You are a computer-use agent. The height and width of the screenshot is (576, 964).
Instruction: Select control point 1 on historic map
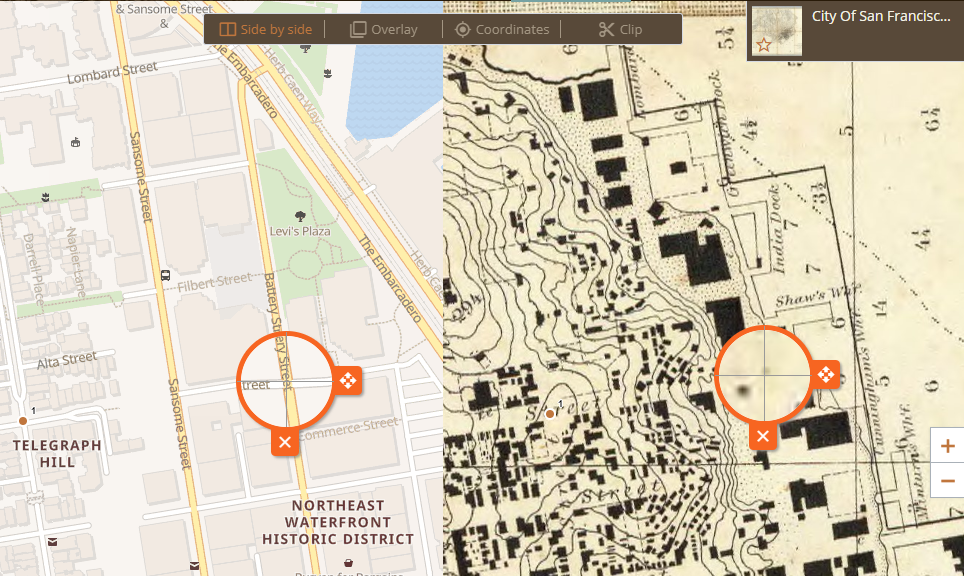pos(550,414)
